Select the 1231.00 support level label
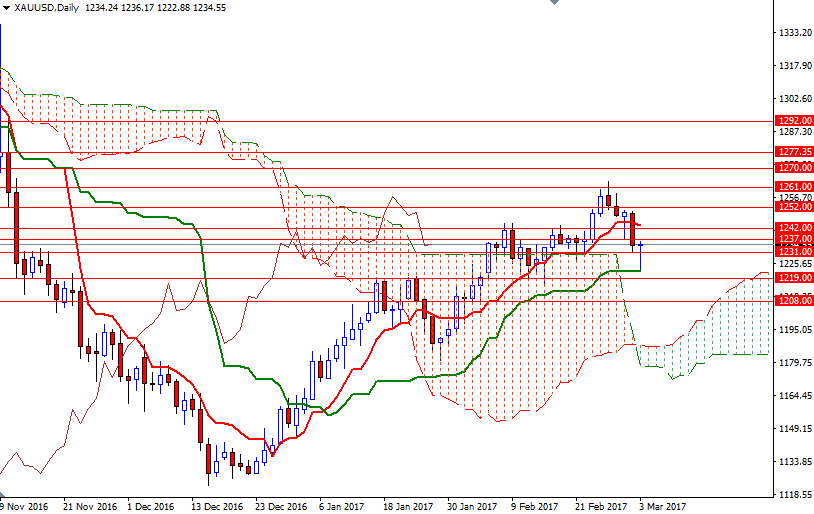 tap(793, 252)
